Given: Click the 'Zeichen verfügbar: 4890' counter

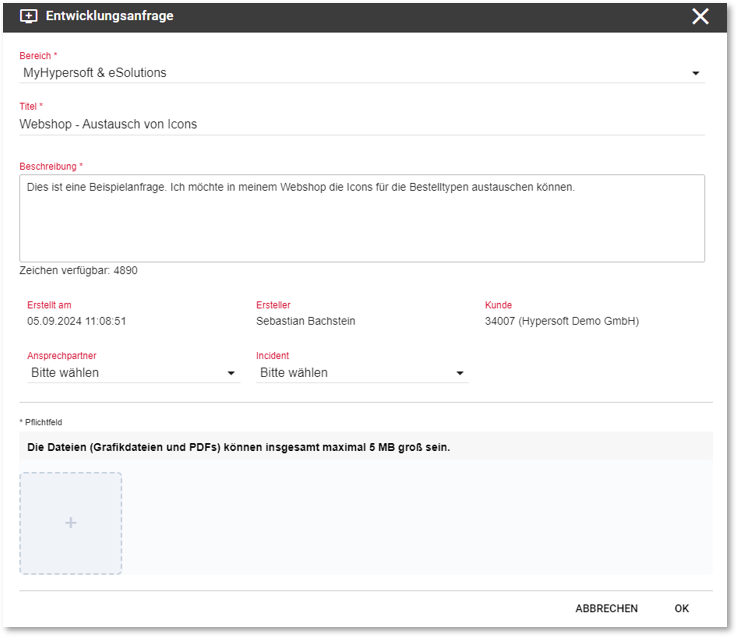Looking at the screenshot, I should coord(78,270).
